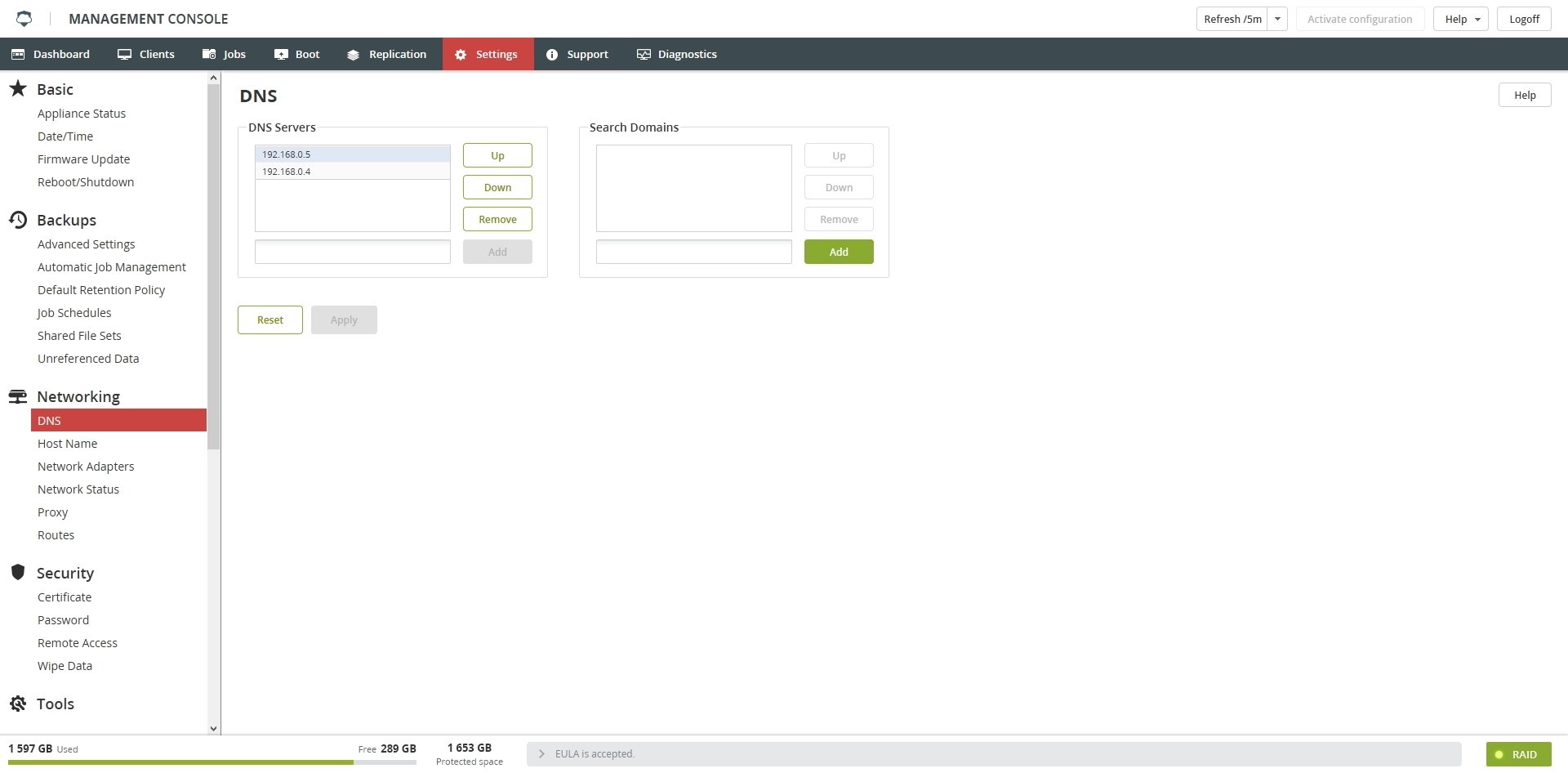This screenshot has width=1568, height=773.
Task: Click the Basic star icon in sidebar
Action: click(18, 88)
